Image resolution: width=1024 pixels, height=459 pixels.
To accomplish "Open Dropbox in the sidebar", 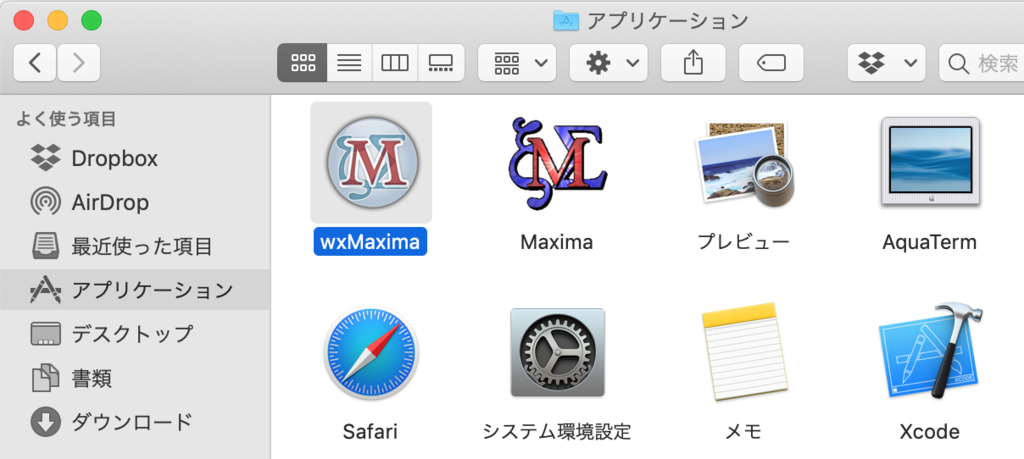I will [135, 158].
